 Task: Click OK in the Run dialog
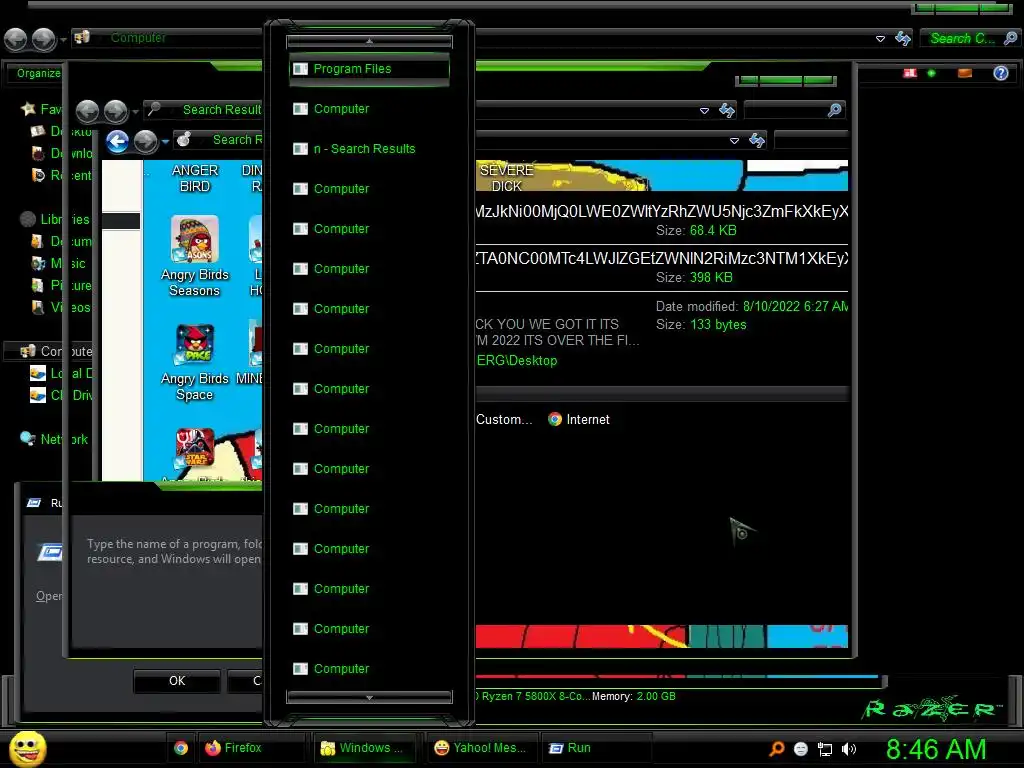177,681
